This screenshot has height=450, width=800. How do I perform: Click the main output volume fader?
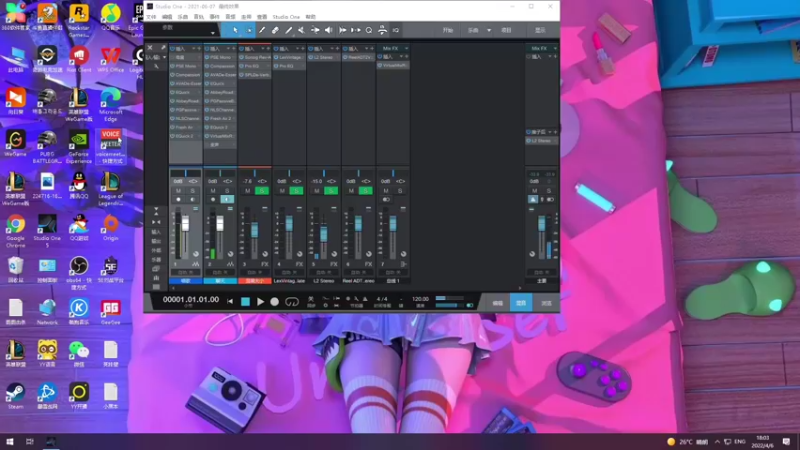pyautogui.click(x=541, y=223)
